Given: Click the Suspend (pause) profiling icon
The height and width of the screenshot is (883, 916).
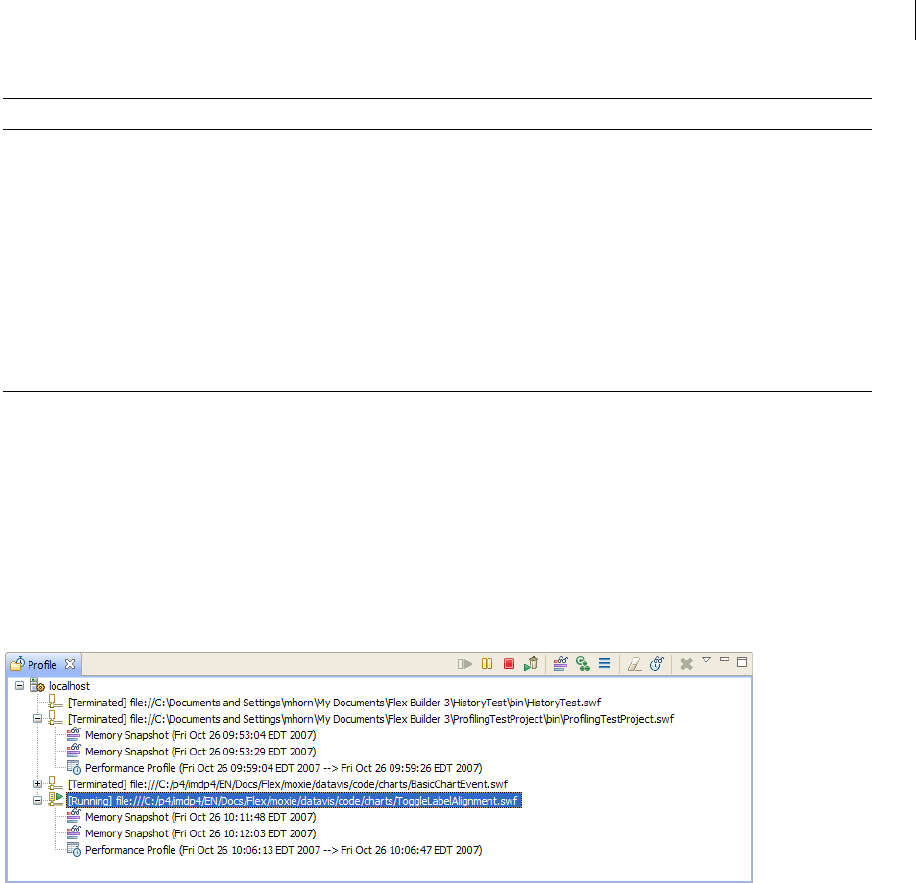Looking at the screenshot, I should 487,664.
